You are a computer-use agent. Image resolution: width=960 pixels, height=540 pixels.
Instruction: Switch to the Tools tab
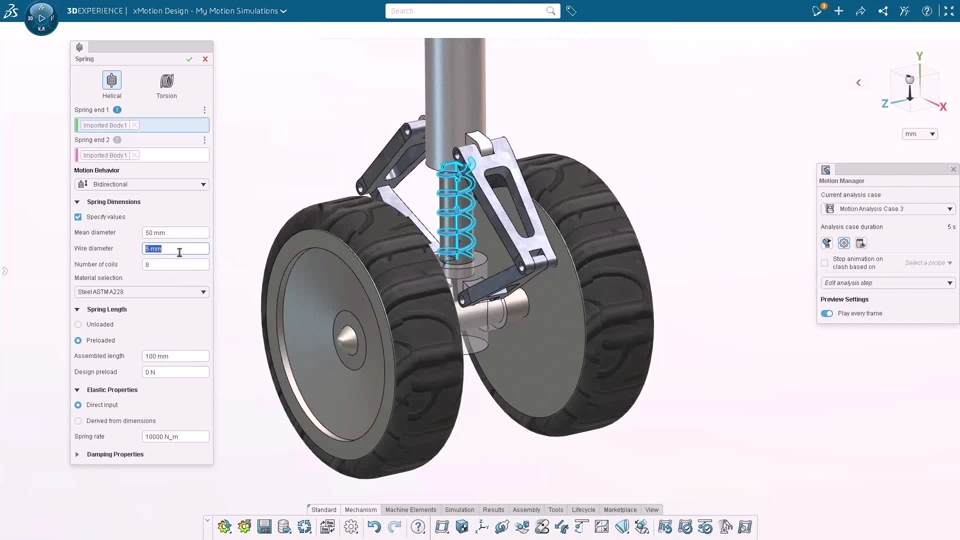pyautogui.click(x=556, y=509)
